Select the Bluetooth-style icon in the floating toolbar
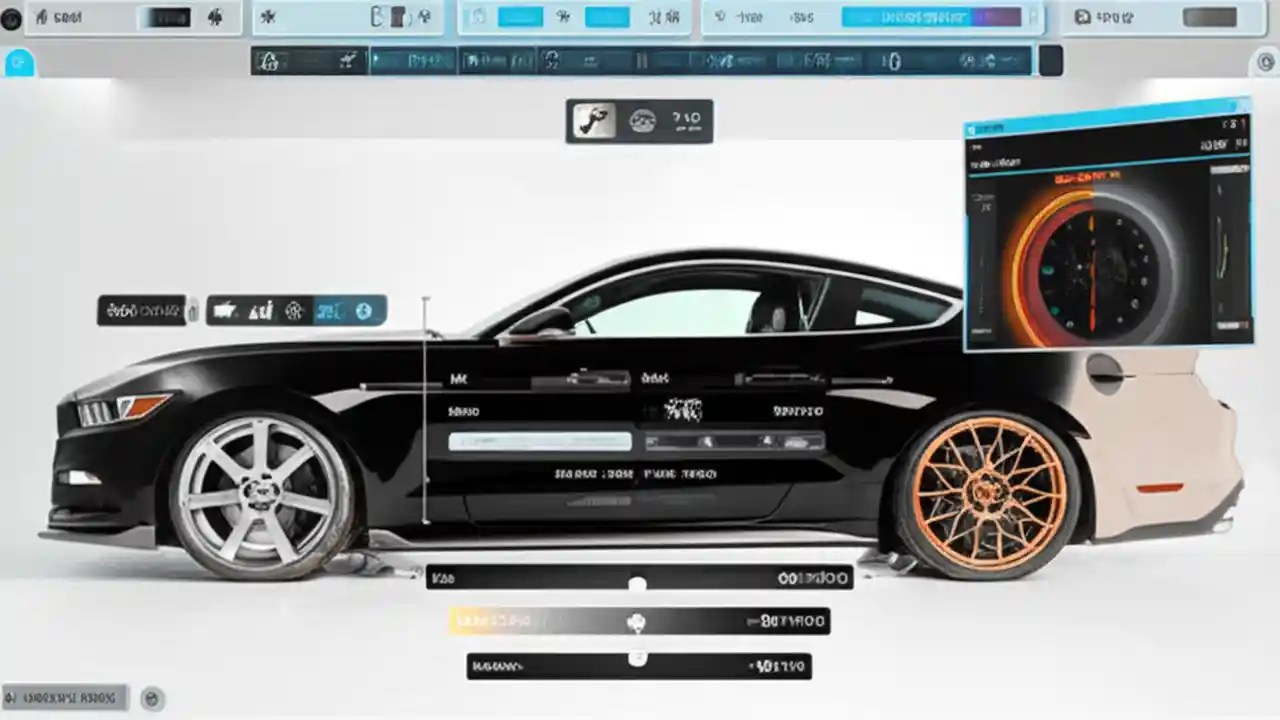The image size is (1280, 720). pos(362,311)
